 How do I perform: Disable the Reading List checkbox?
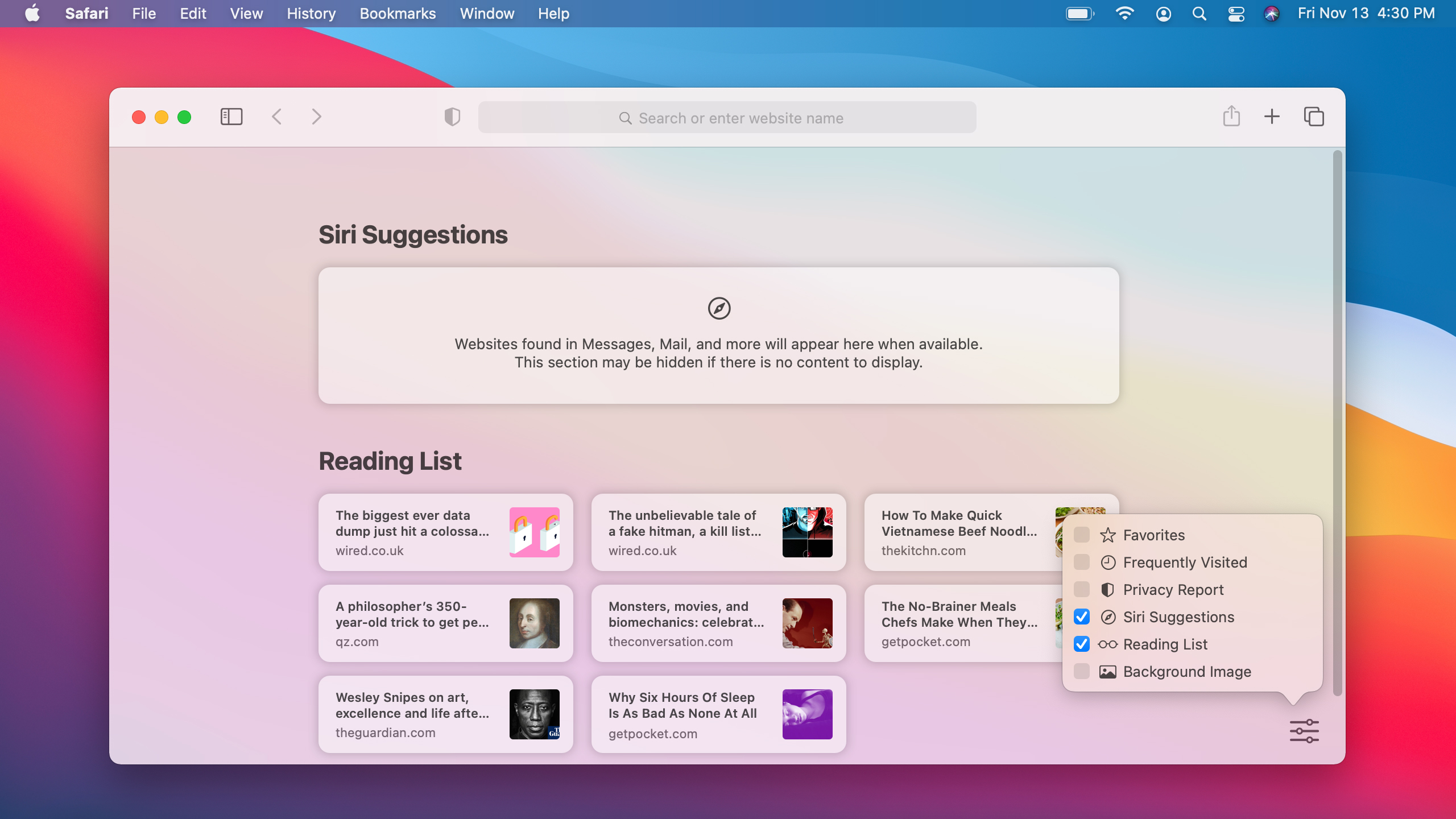(1082, 644)
